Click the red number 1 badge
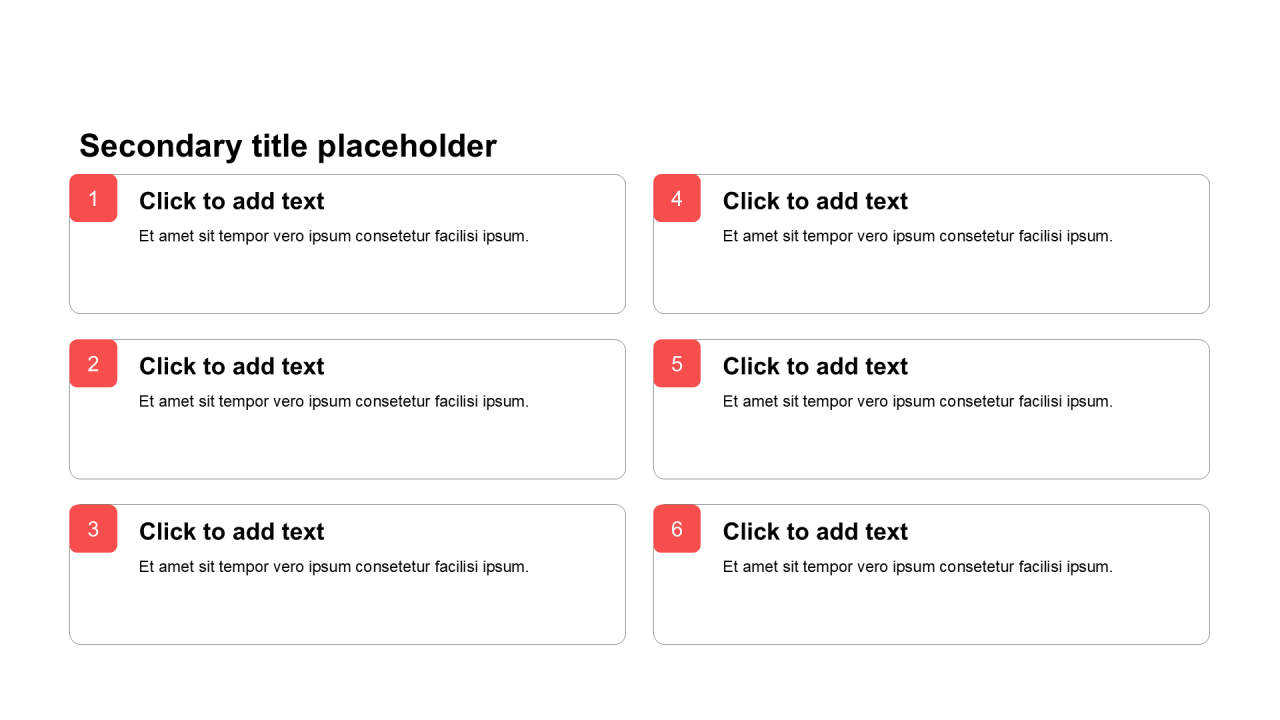Image resolution: width=1280 pixels, height=720 pixels. coord(93,198)
